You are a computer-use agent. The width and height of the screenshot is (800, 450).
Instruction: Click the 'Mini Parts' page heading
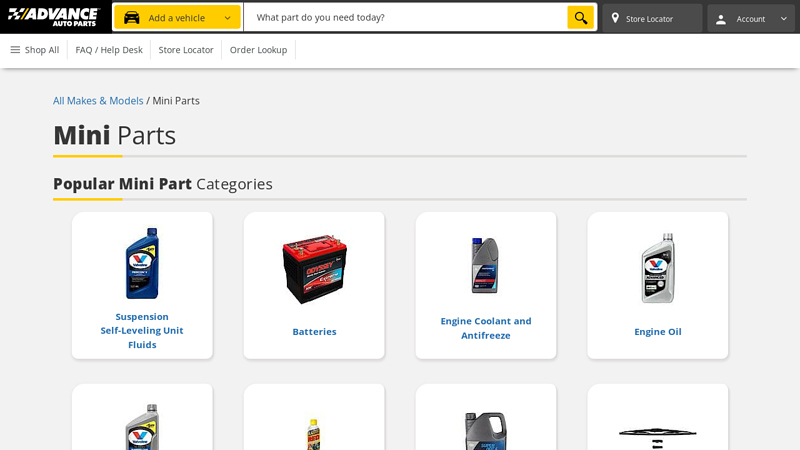114,135
